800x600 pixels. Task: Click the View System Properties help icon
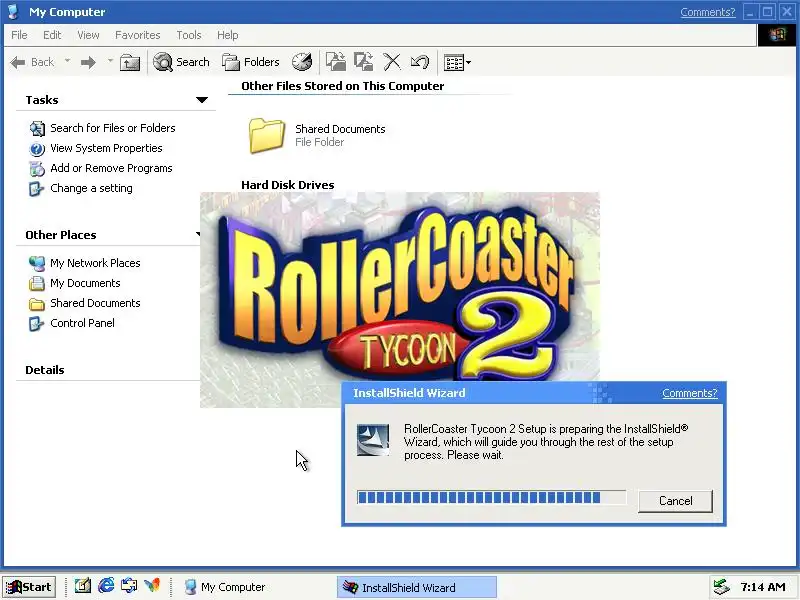pos(37,149)
